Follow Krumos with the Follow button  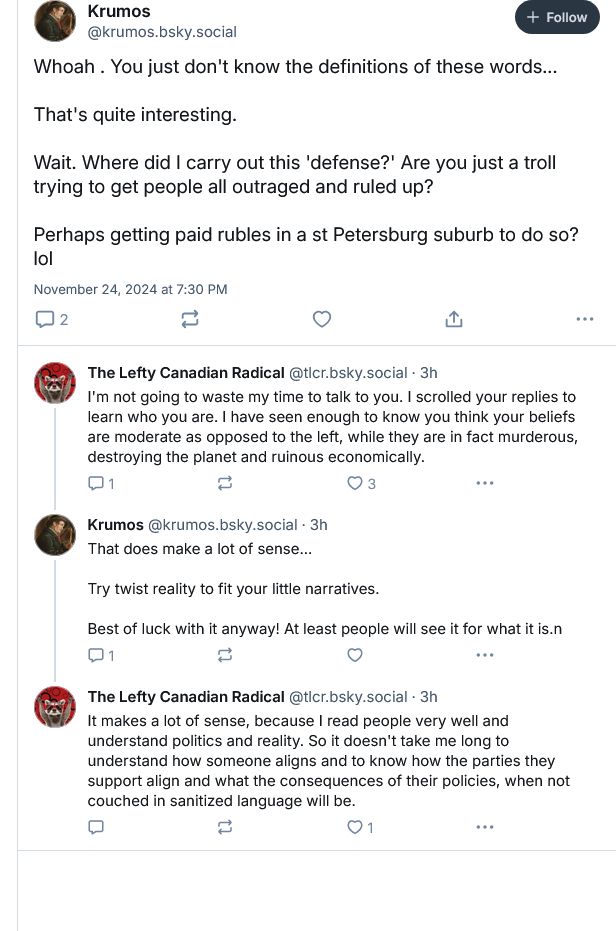tap(557, 17)
